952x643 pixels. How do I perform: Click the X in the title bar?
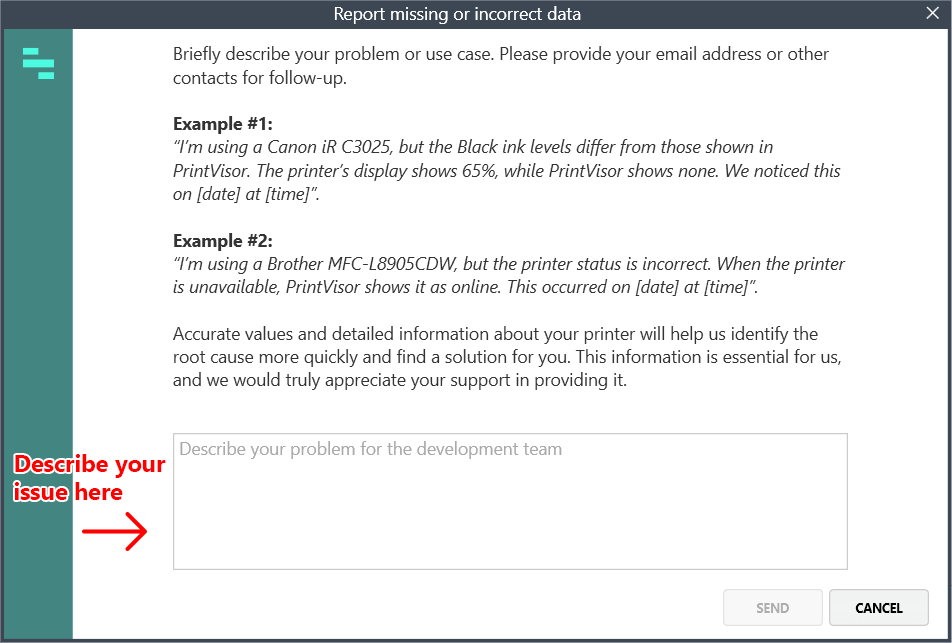(934, 13)
